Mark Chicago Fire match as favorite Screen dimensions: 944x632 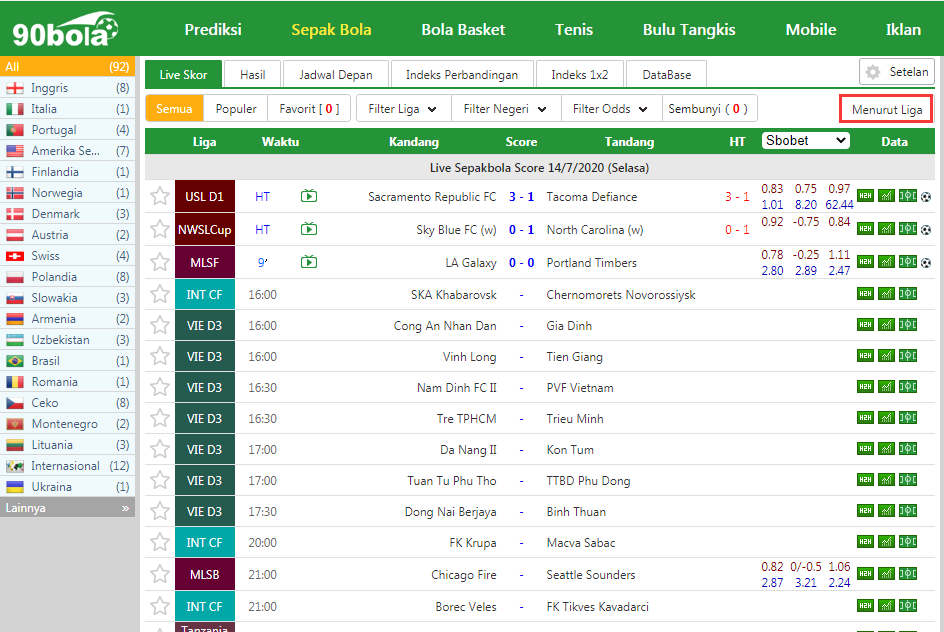160,574
